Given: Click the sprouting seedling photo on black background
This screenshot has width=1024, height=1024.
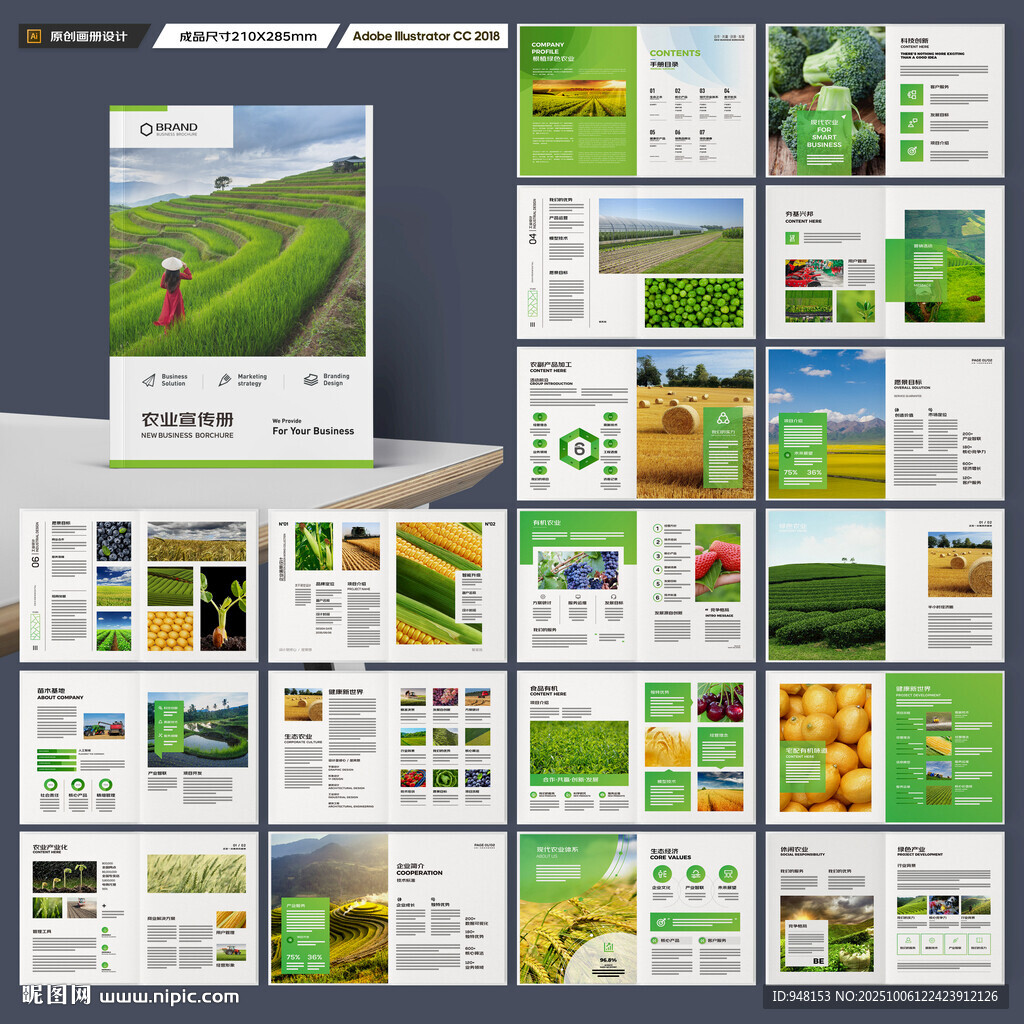Looking at the screenshot, I should pyautogui.click(x=223, y=608).
